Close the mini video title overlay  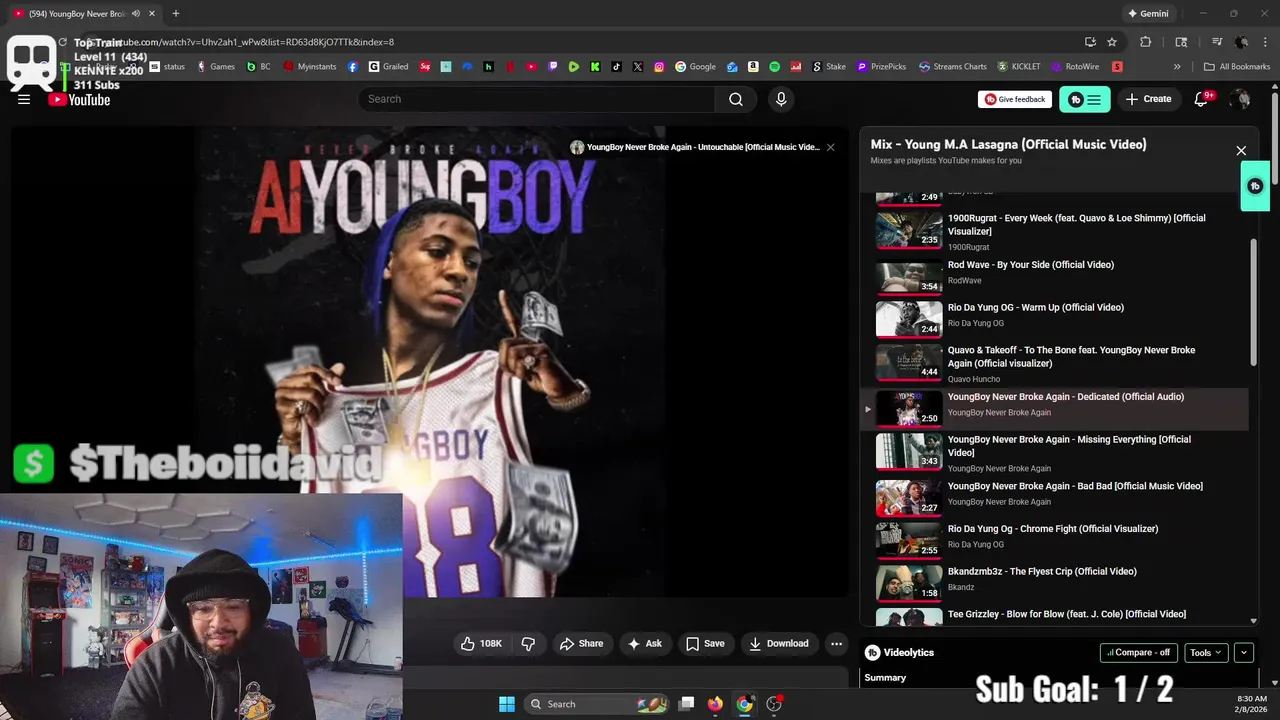coord(830,147)
